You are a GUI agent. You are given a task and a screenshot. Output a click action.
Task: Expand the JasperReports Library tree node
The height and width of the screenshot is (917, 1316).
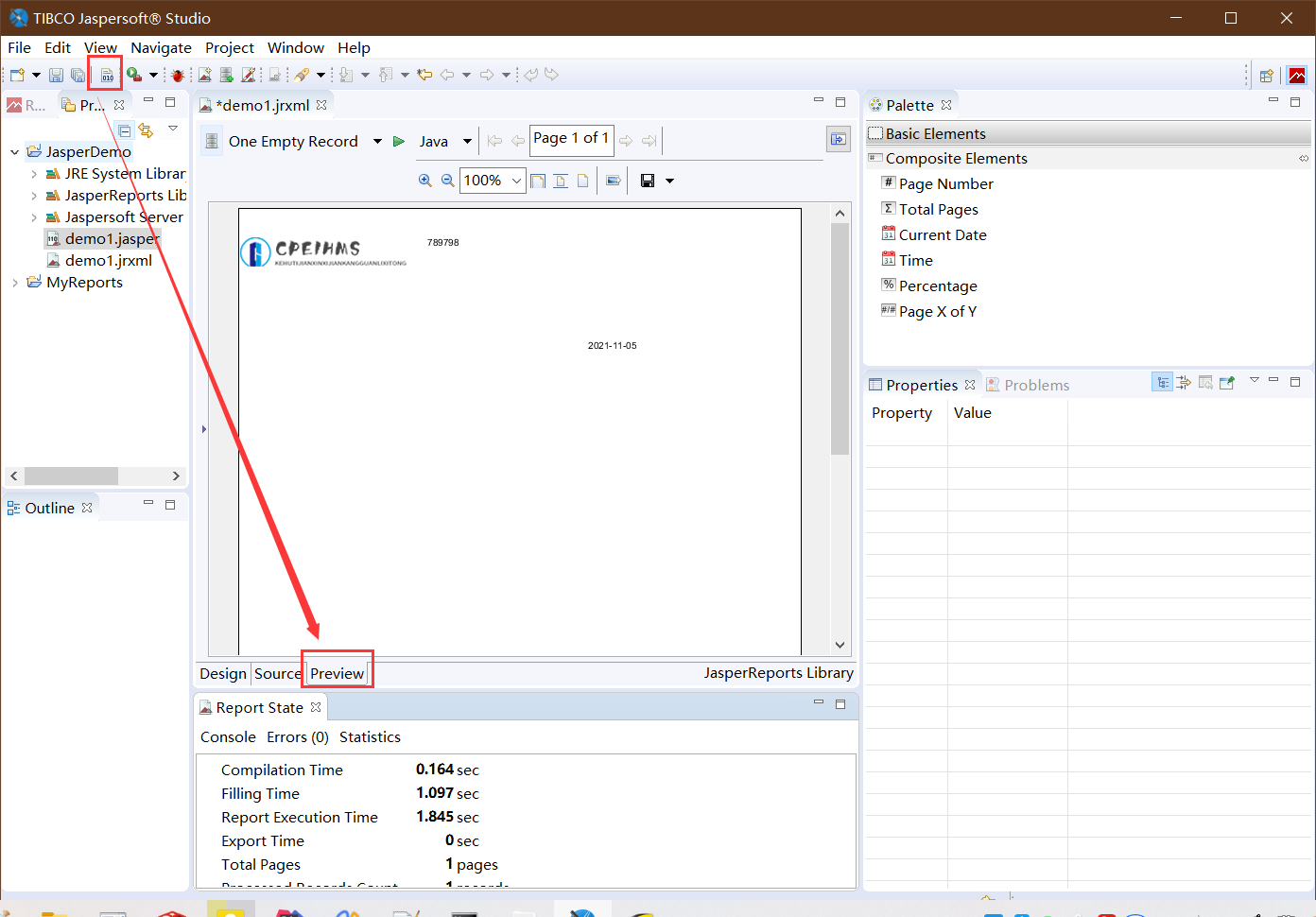[x=34, y=195]
